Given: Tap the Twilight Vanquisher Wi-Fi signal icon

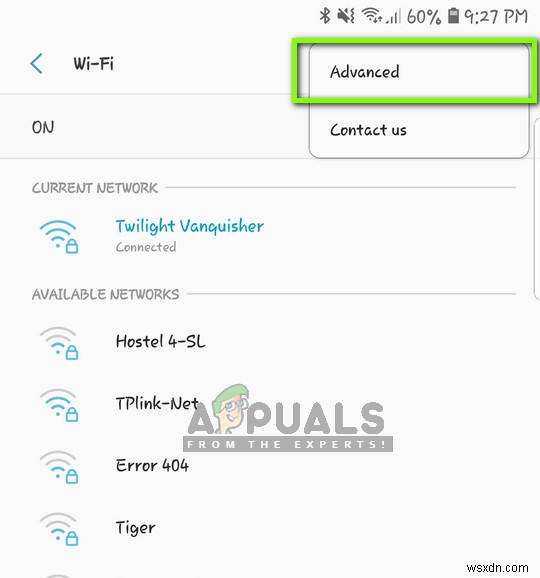Looking at the screenshot, I should point(59,236).
